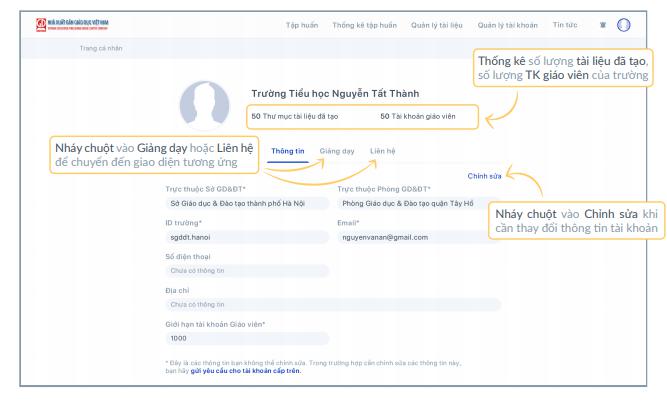The image size is (667, 401).
Task: Click the Chỉnh sửa link
Action: (x=485, y=176)
